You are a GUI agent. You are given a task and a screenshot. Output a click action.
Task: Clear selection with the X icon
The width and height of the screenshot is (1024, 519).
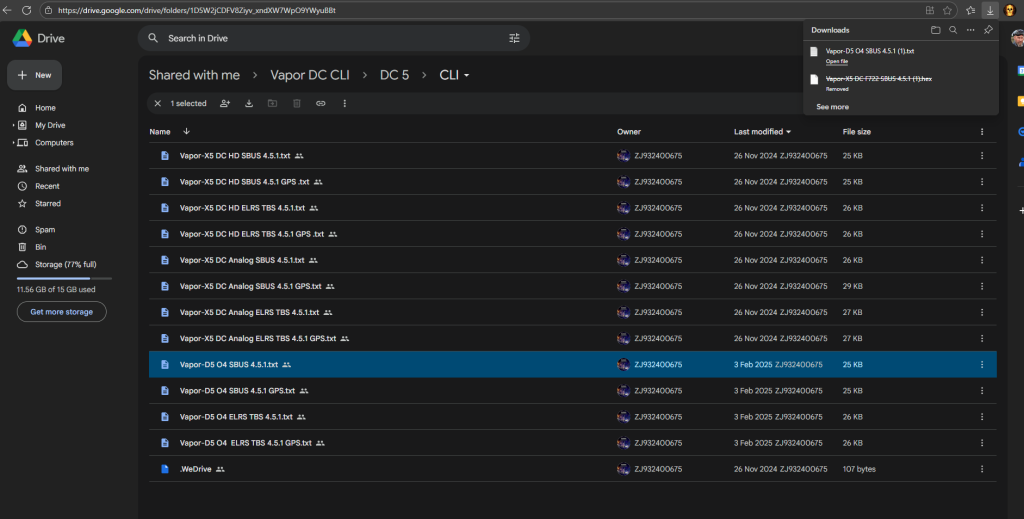[157, 103]
